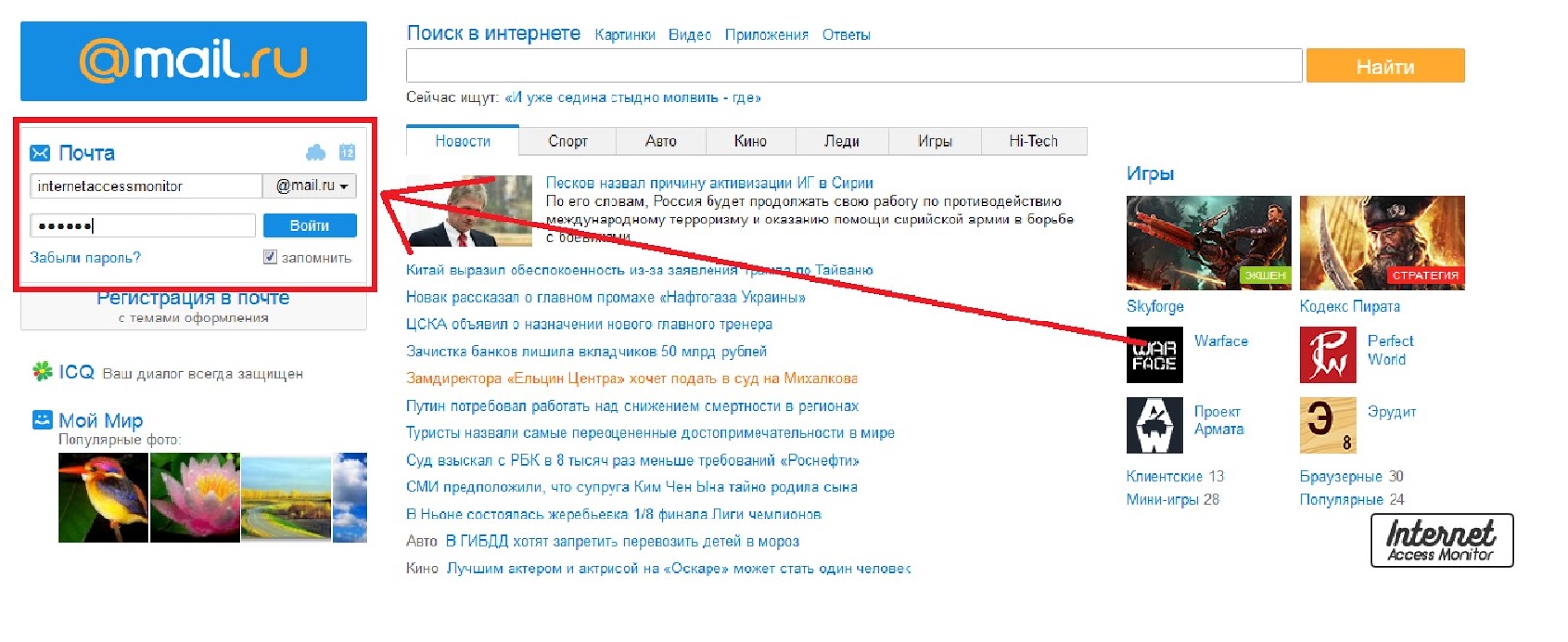Open Путин смертность в регионах news

633,406
